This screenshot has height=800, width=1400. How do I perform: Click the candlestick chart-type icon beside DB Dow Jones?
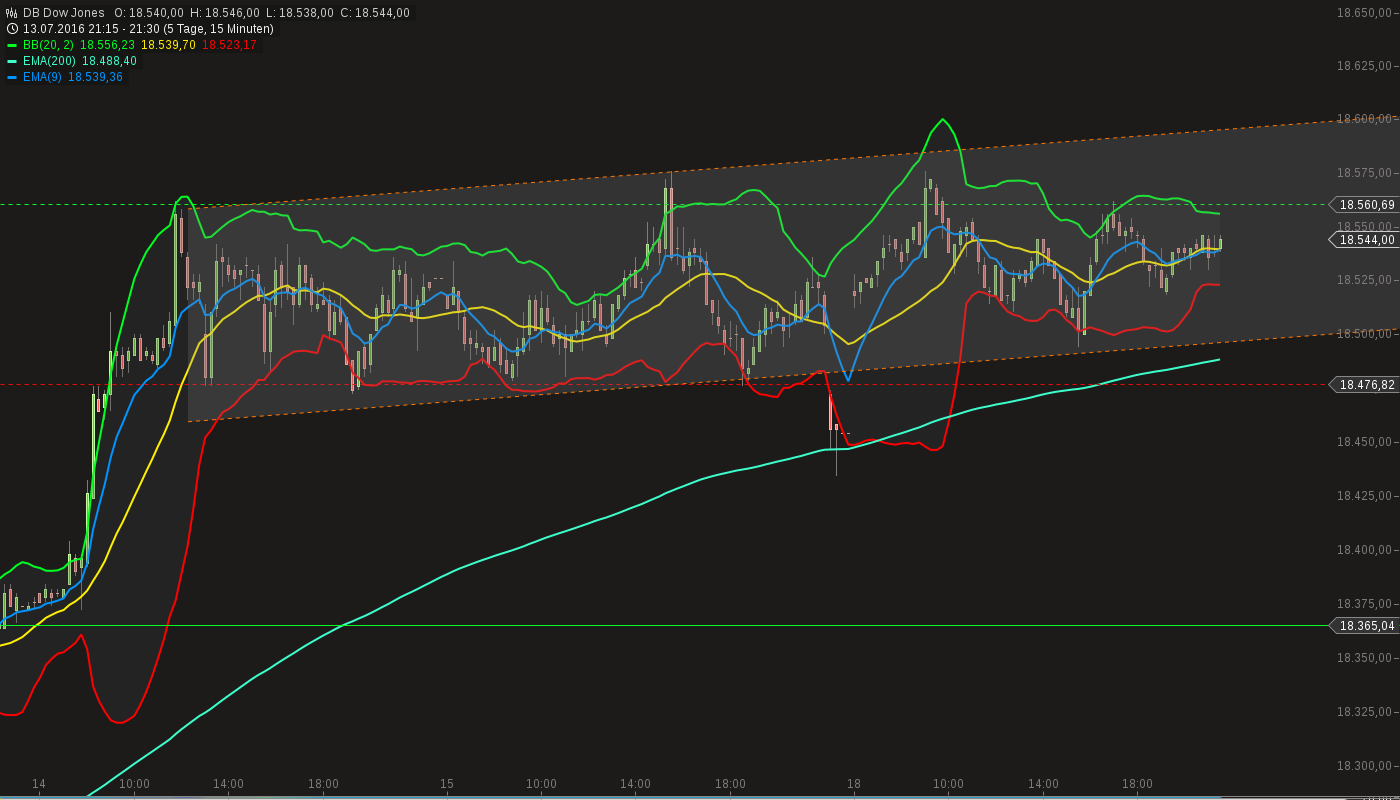pos(12,13)
